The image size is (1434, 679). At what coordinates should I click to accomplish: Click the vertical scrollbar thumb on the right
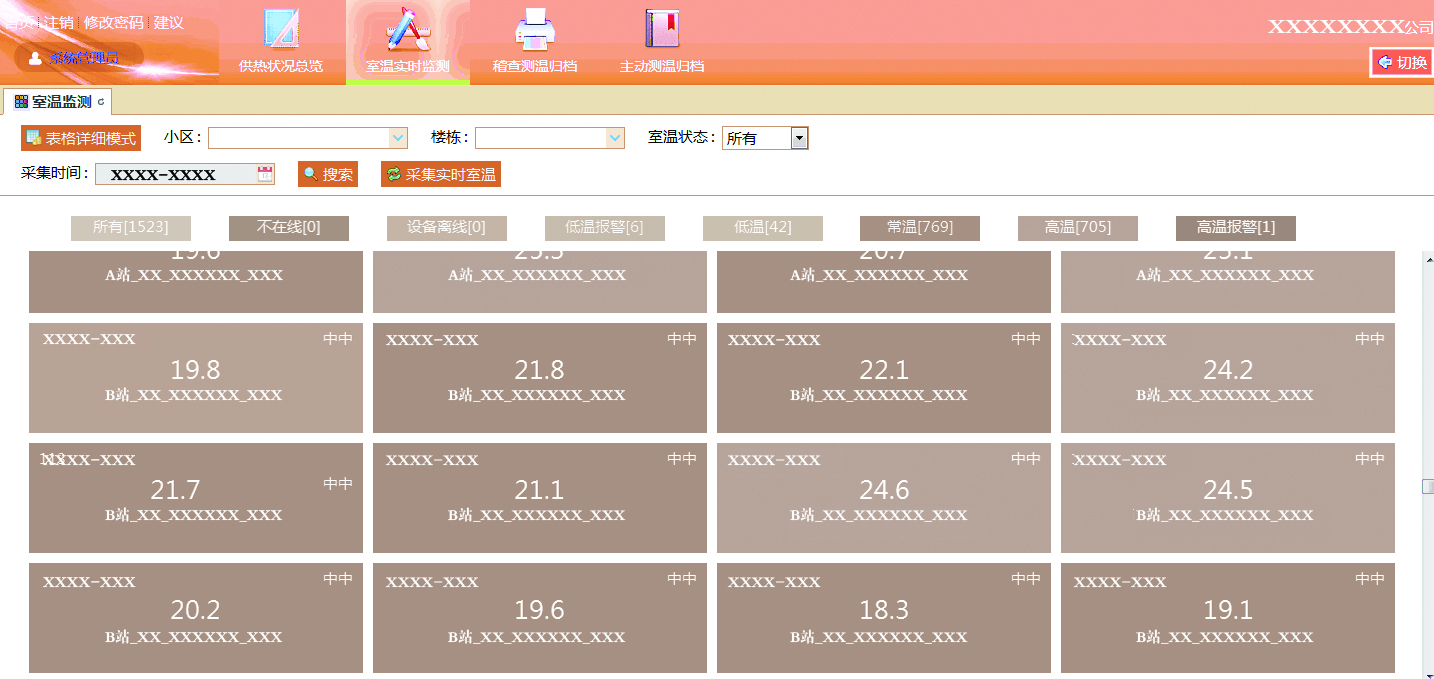1427,486
